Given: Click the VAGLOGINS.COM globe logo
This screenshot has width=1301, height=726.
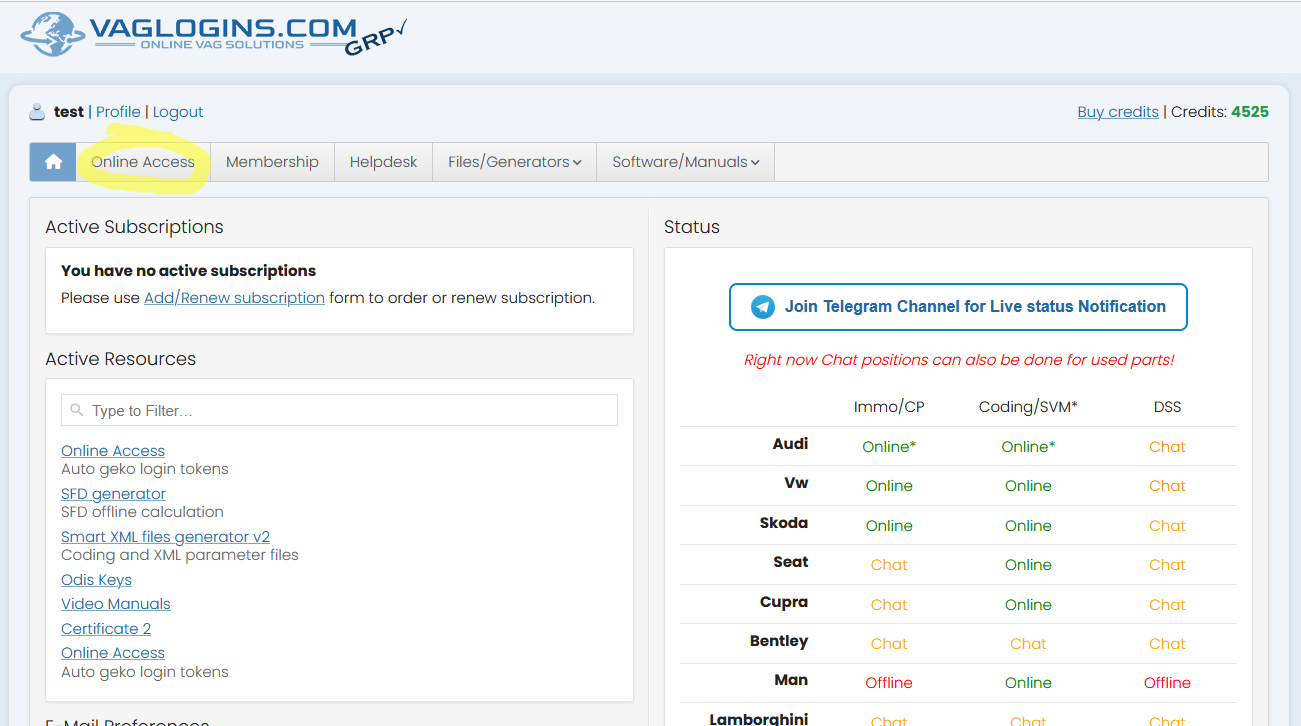Looking at the screenshot, I should (x=52, y=34).
